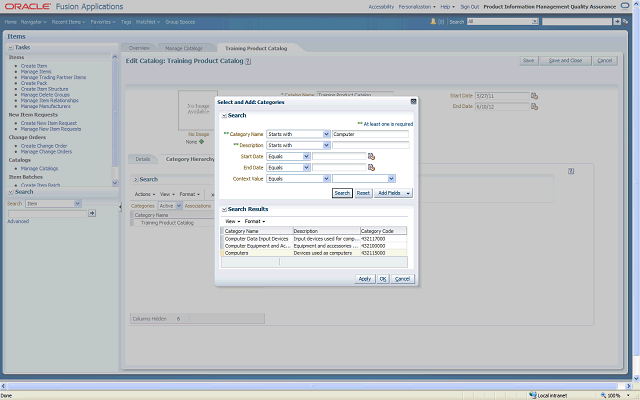This screenshot has height=400, width=640.
Task: Collapse the Search section in dialog
Action: point(223,116)
